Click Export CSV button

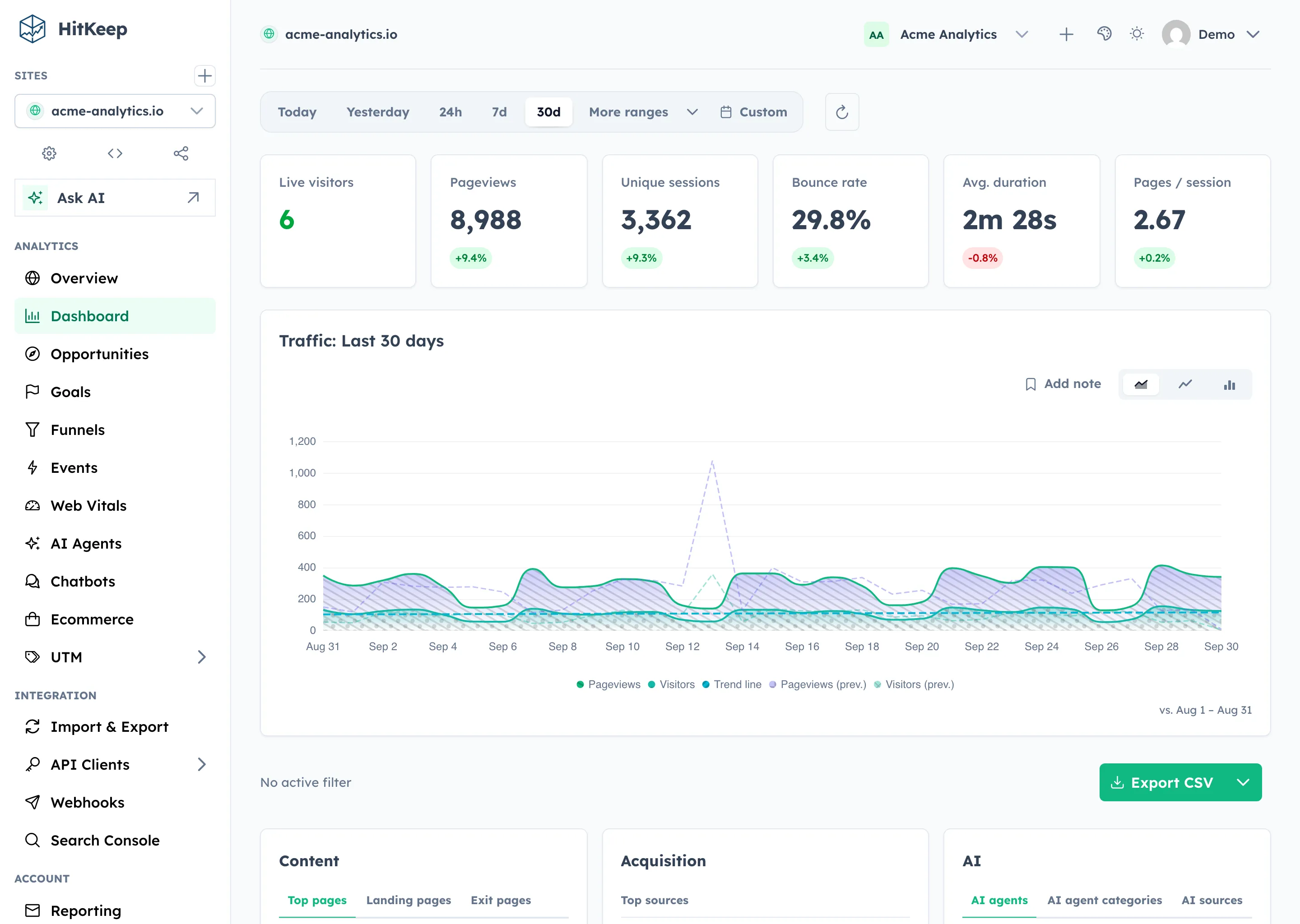pyautogui.click(x=1163, y=783)
